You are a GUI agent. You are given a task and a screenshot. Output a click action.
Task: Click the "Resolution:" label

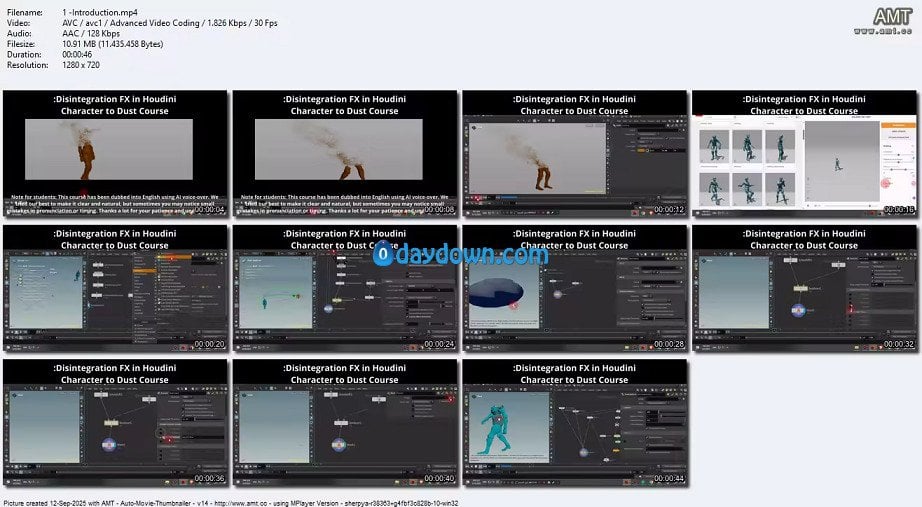tap(27, 65)
